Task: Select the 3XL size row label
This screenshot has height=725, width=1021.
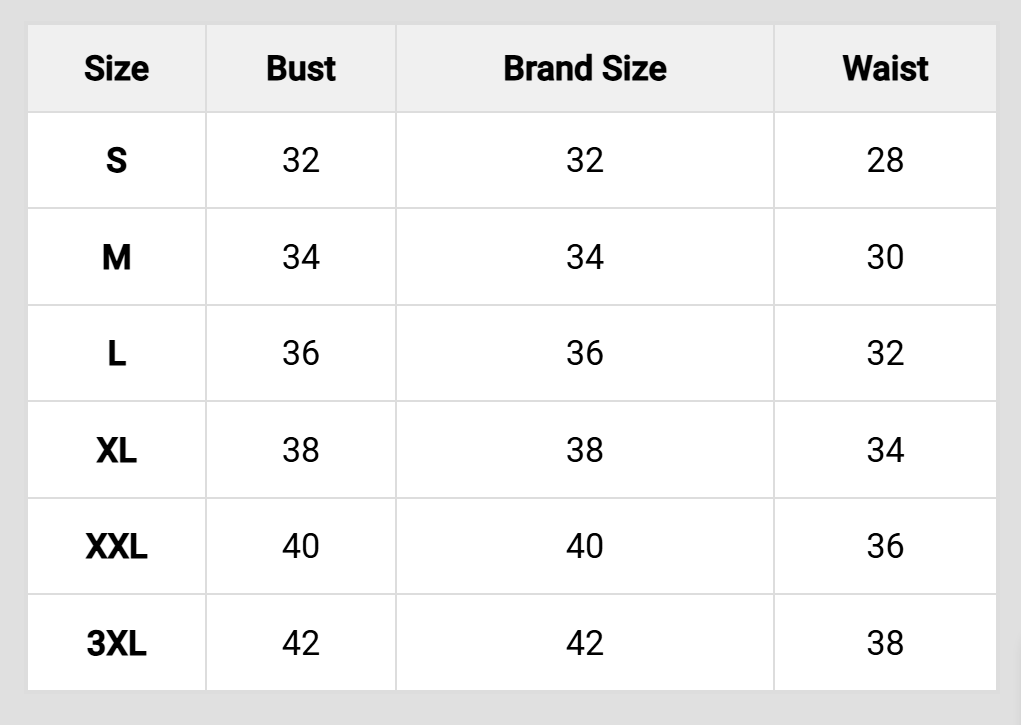Action: [116, 643]
